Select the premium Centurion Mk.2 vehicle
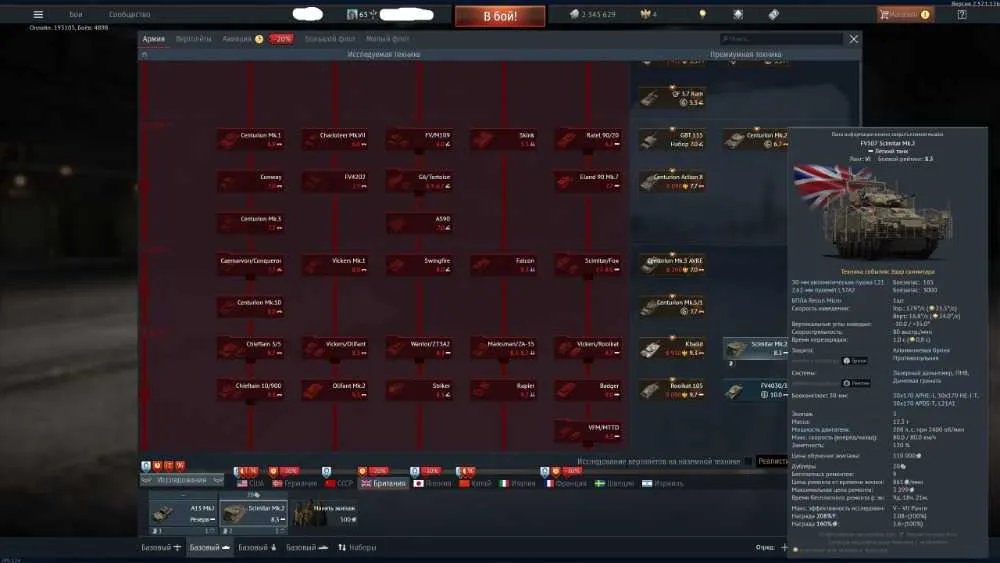1000x563 pixels. 756,140
